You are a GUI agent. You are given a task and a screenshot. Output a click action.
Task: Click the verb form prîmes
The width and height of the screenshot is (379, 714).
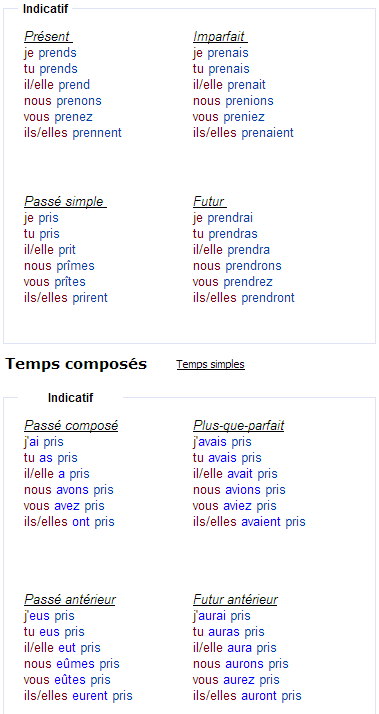(76, 266)
